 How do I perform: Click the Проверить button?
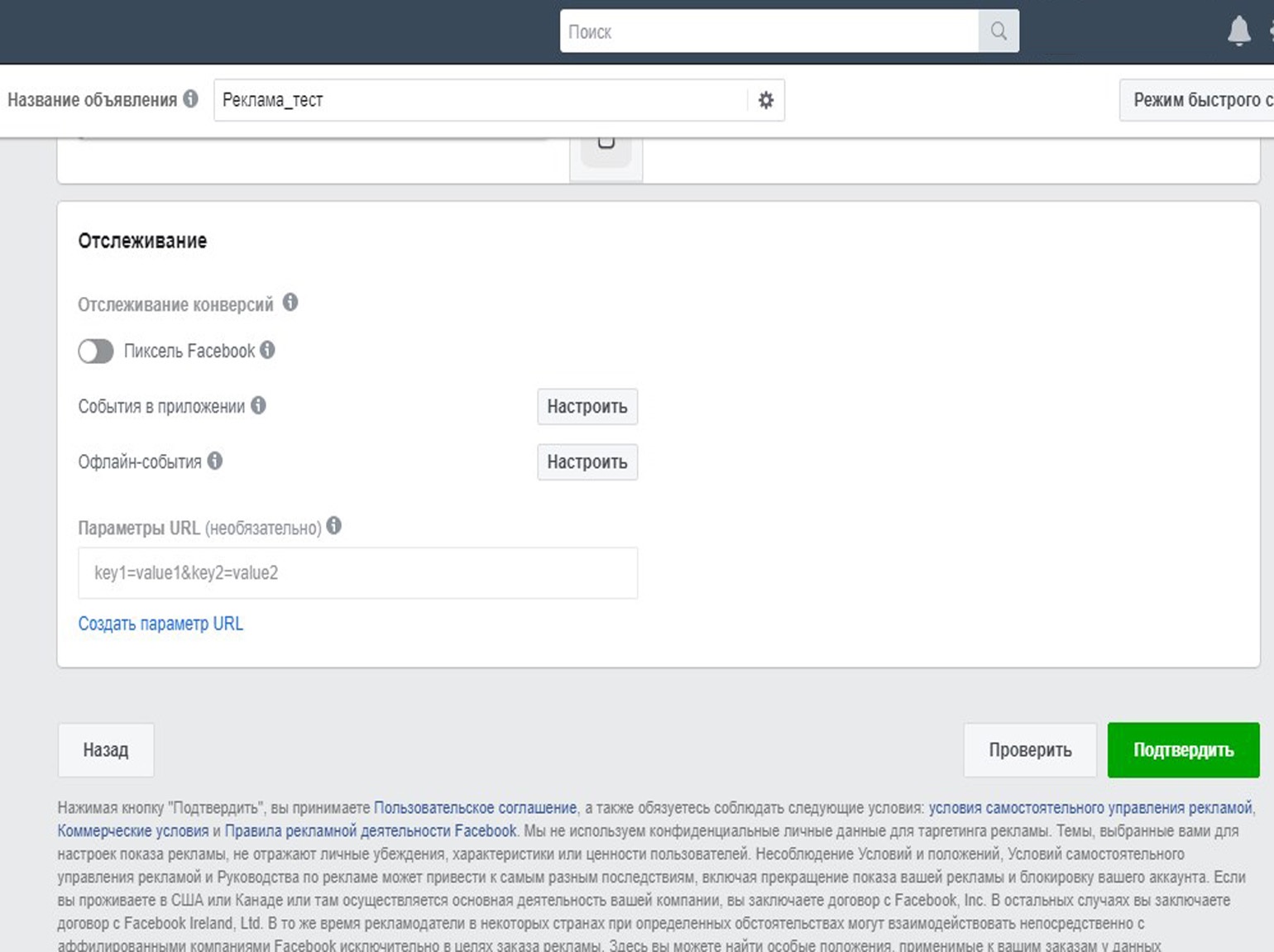coord(1030,750)
